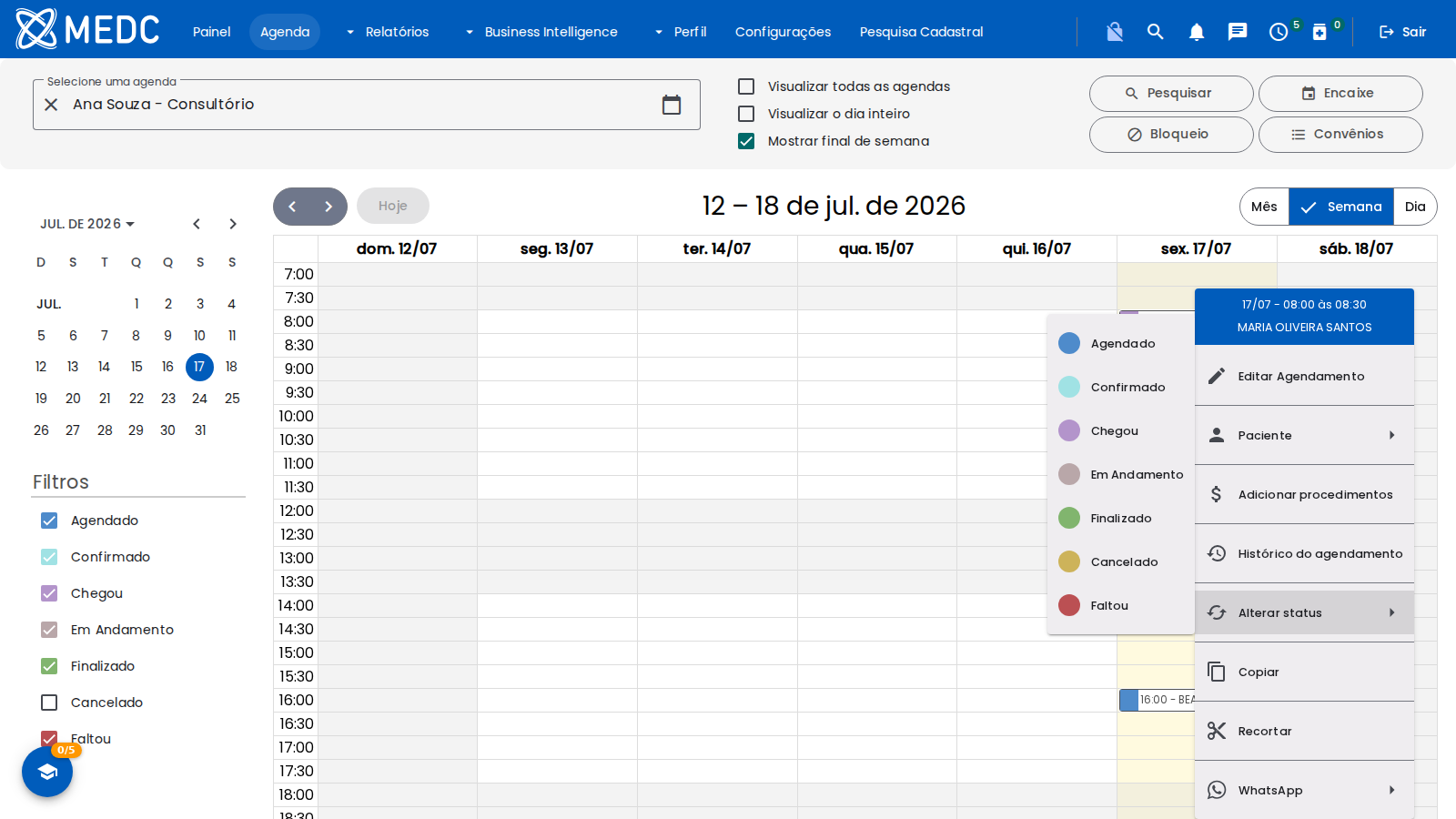Expand the Relatórios dropdown menu
Viewport: 1456px width, 819px height.
388,32
